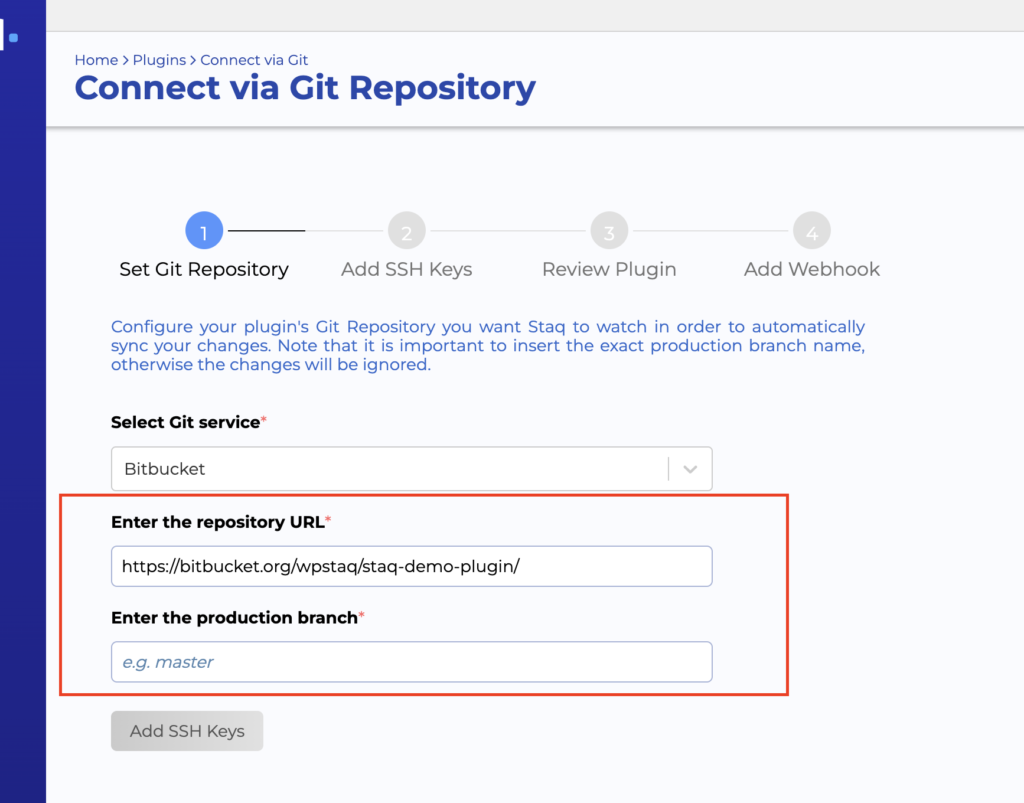Click the sidebar toggle square icon
1024x803 pixels.
(x=13, y=37)
